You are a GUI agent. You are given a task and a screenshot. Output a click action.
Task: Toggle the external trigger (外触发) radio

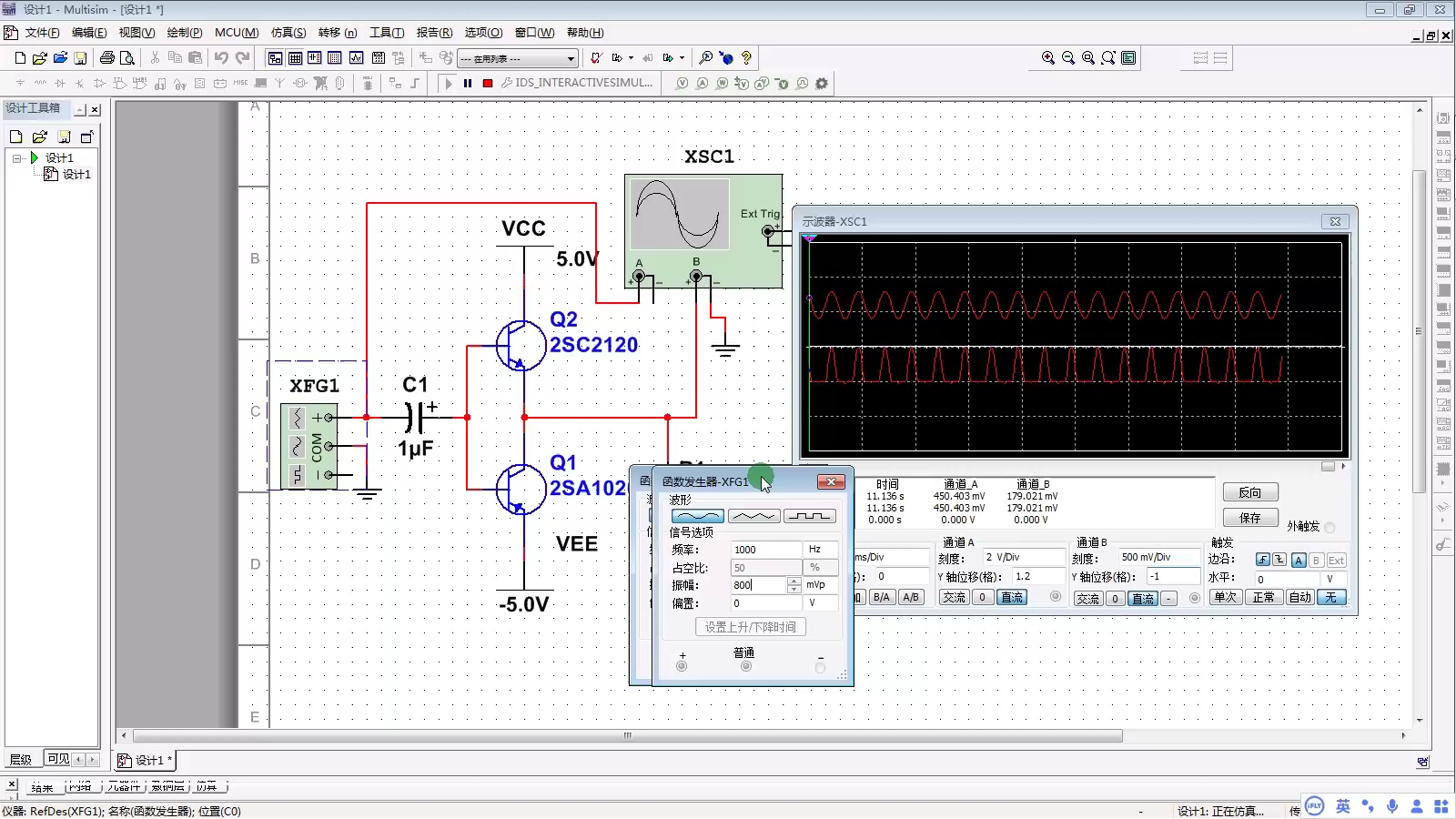1330,527
